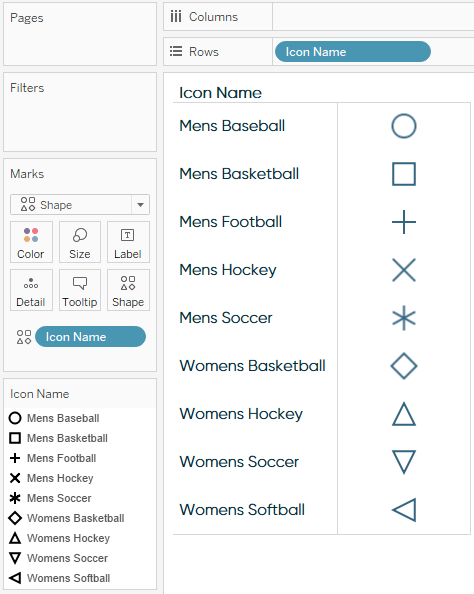Select Icon Name pill on Rows shelf
The height and width of the screenshot is (594, 474).
(x=352, y=52)
